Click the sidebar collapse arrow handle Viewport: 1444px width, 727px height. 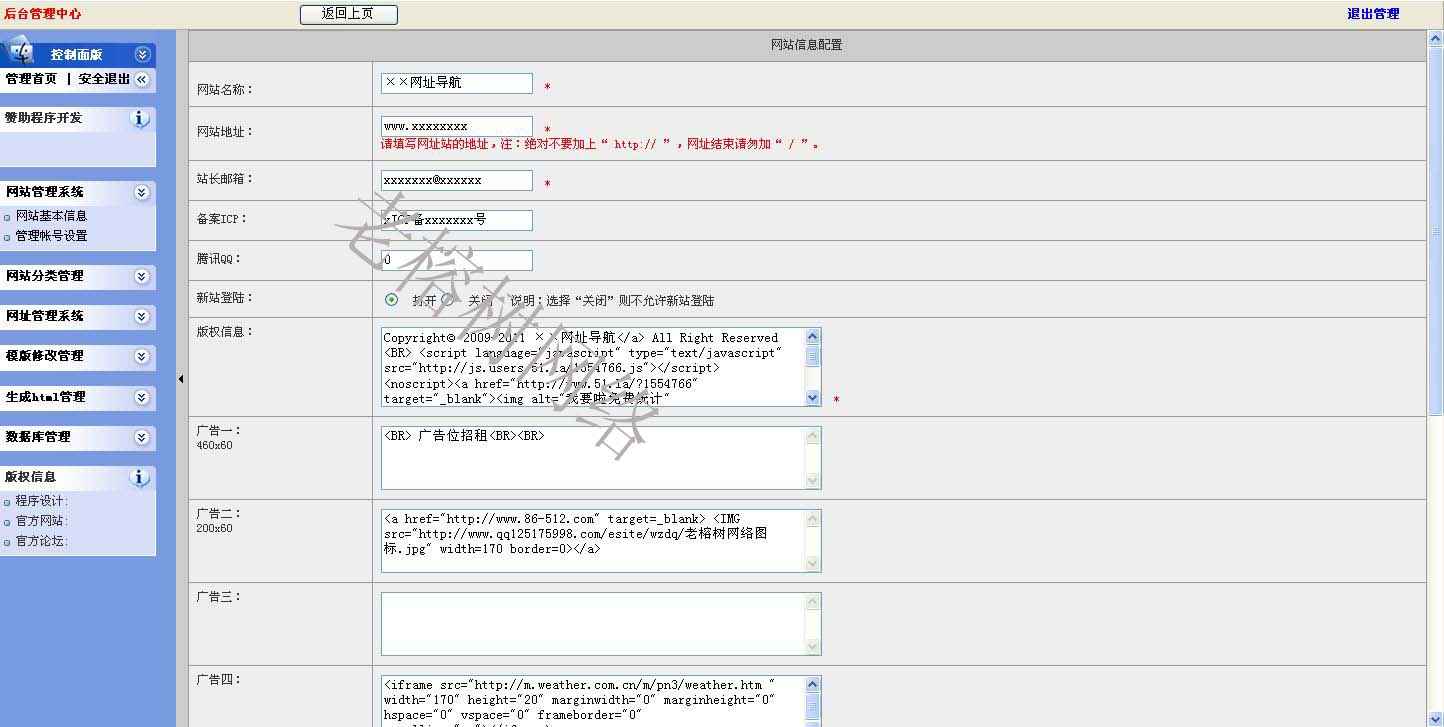tap(181, 379)
